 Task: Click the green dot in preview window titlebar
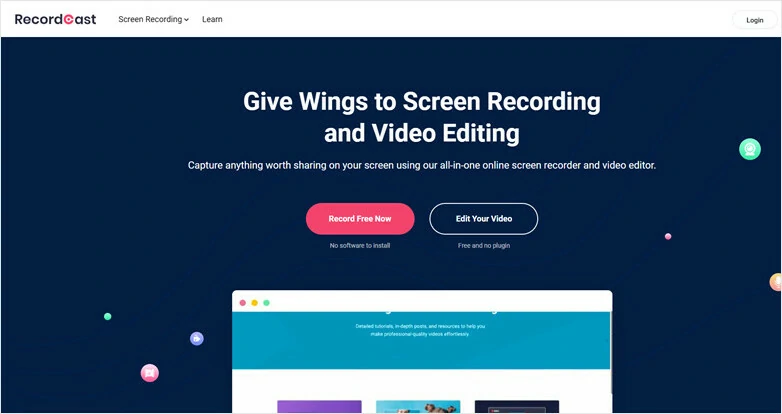tap(266, 303)
